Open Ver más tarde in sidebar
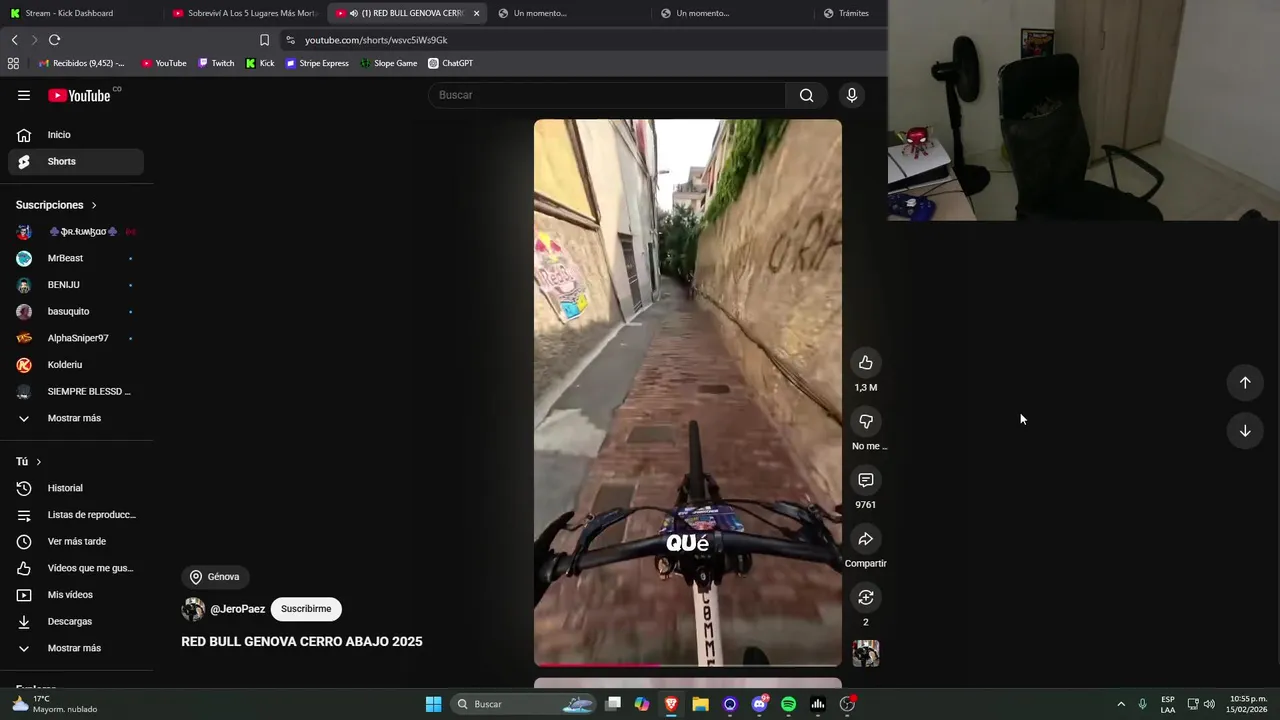 tap(75, 541)
